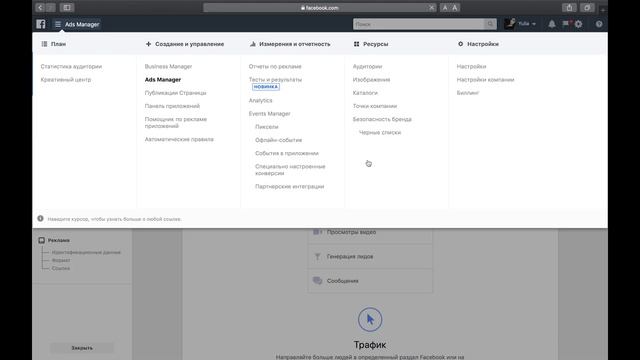Open the notifications bell icon
The height and width of the screenshot is (360, 640).
[x=551, y=24]
